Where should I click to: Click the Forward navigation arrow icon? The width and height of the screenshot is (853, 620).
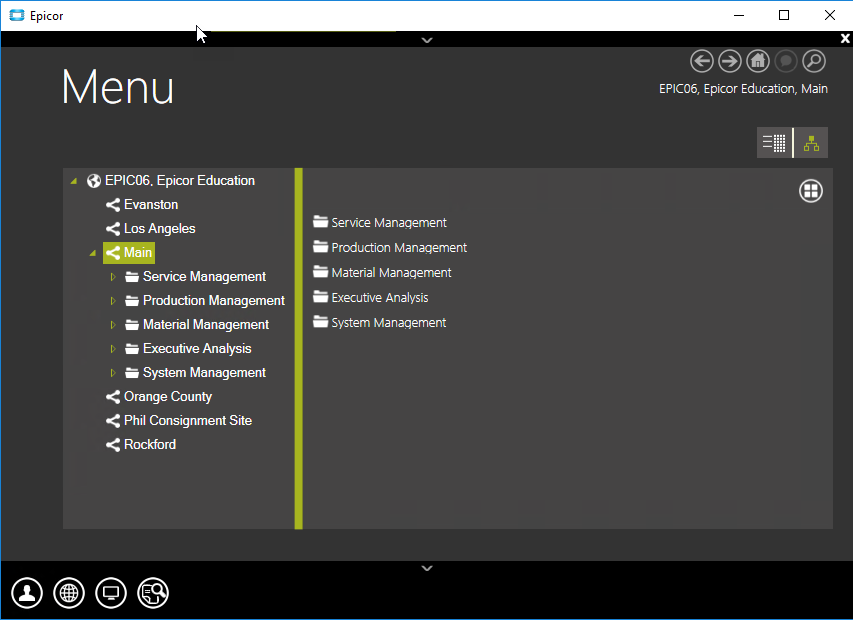pyautogui.click(x=730, y=61)
